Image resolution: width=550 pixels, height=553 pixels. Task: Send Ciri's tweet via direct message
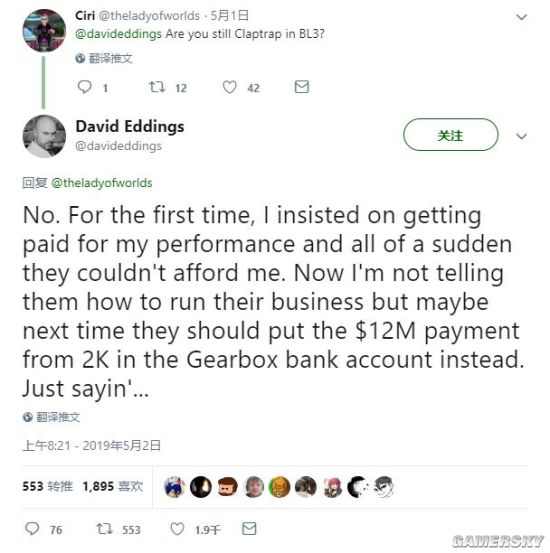coord(302,87)
